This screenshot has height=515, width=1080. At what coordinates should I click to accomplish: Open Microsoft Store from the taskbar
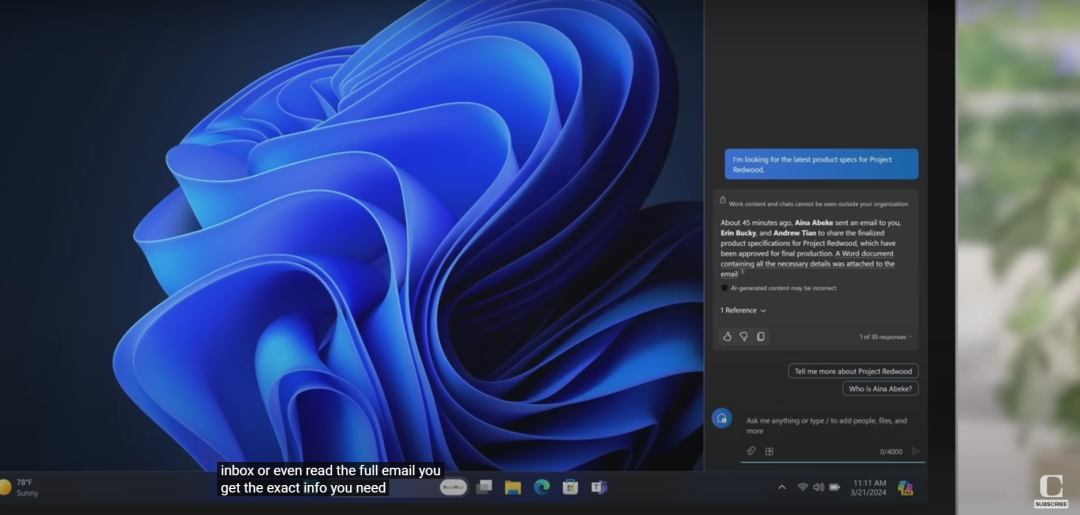click(570, 487)
